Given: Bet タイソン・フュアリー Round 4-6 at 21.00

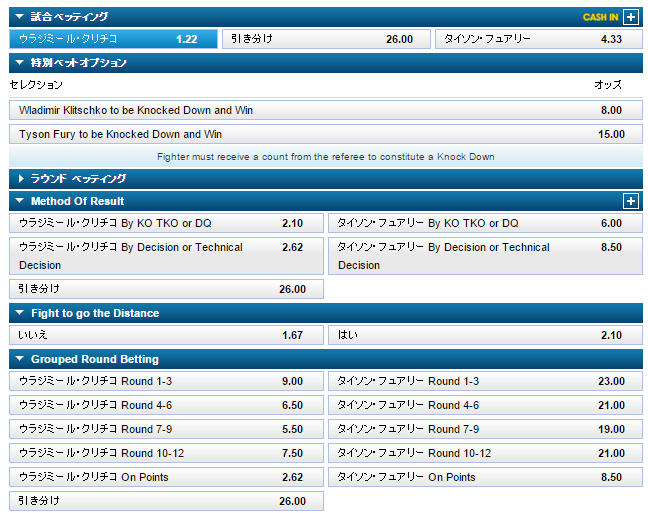Looking at the screenshot, I should (486, 405).
